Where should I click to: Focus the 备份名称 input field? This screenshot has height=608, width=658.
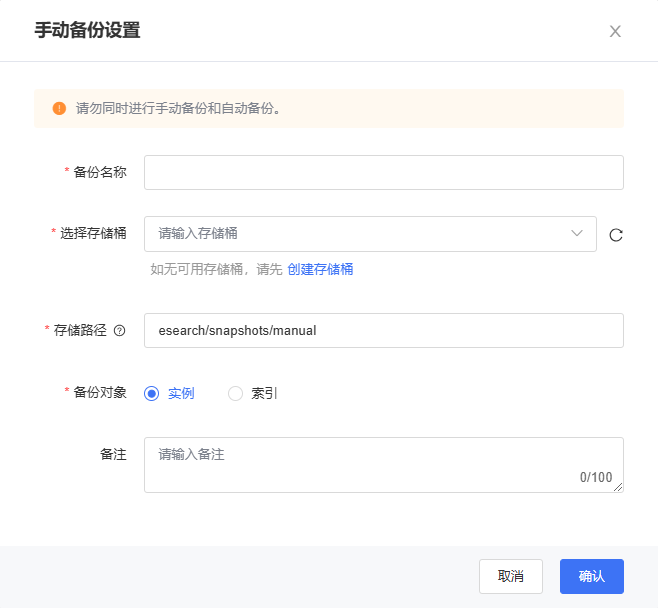coord(384,172)
